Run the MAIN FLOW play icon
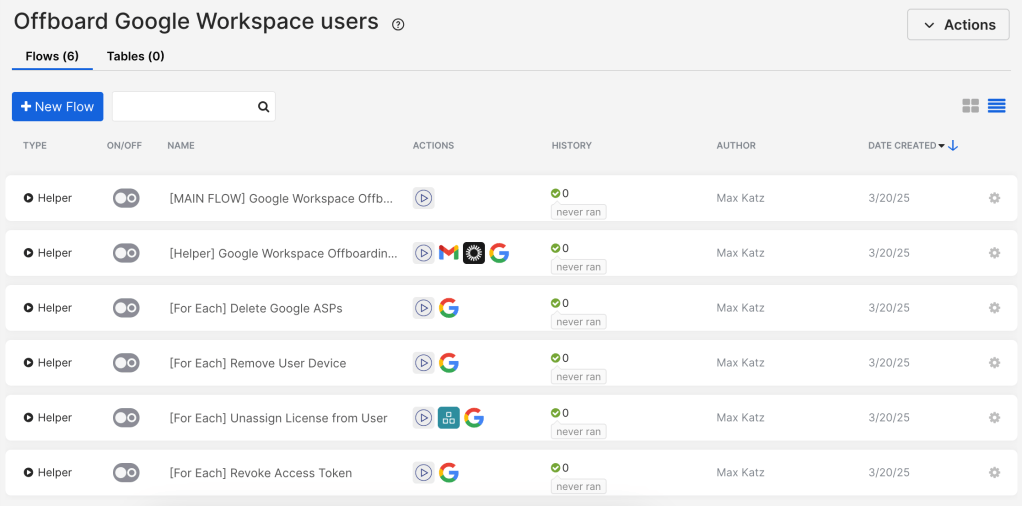 pyautogui.click(x=424, y=198)
